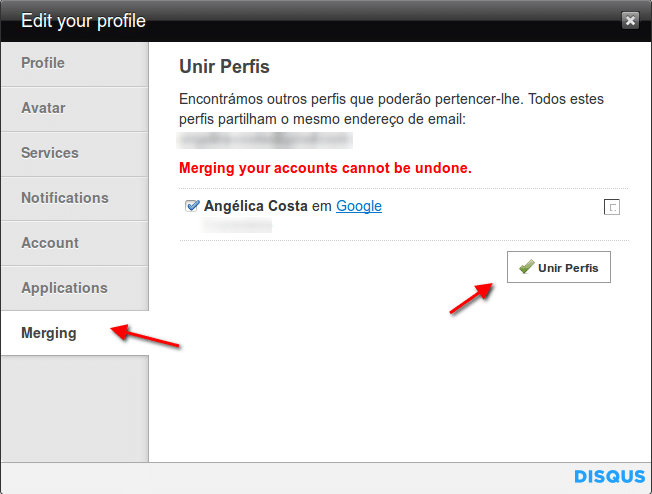
Task: Click the red merge warning text
Action: point(325,167)
